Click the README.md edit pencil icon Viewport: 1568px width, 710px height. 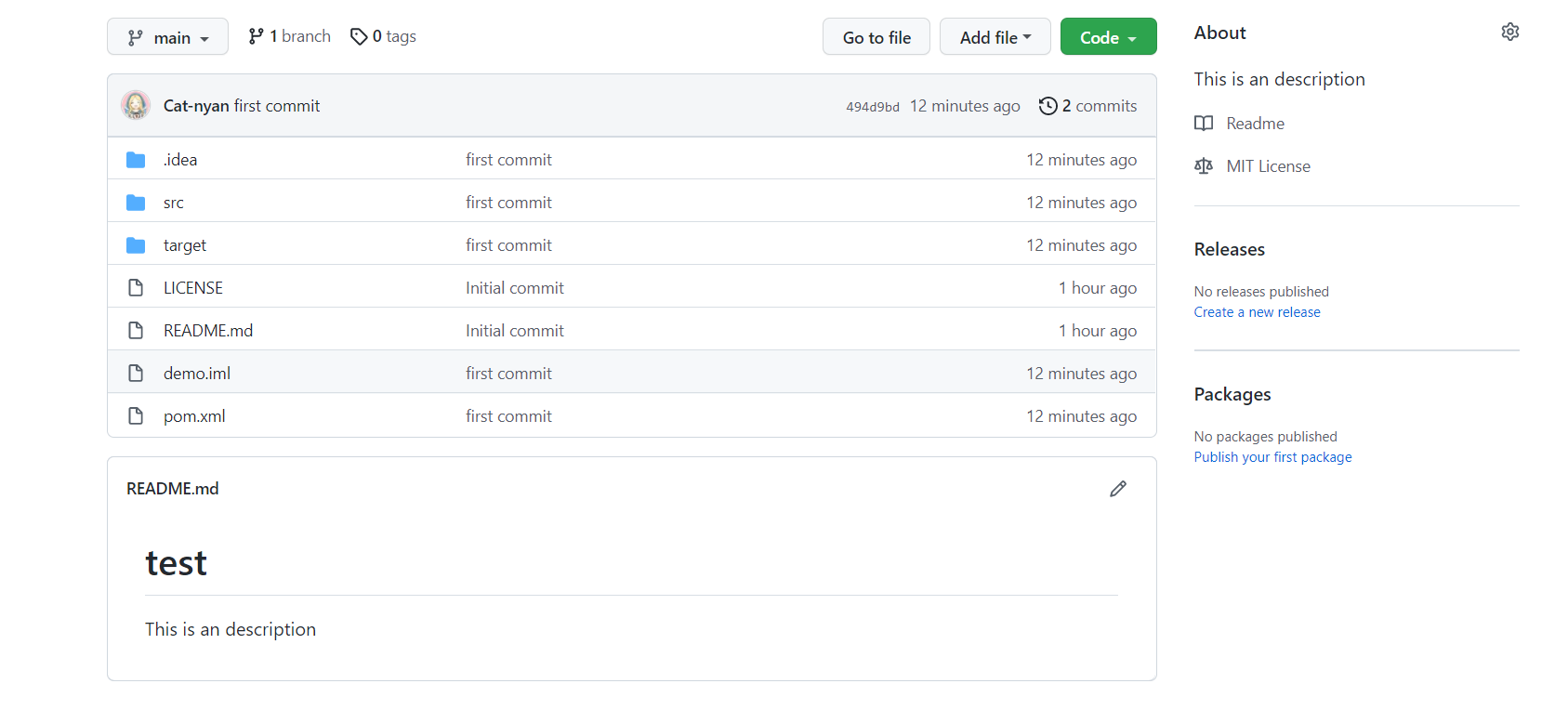coord(1117,489)
